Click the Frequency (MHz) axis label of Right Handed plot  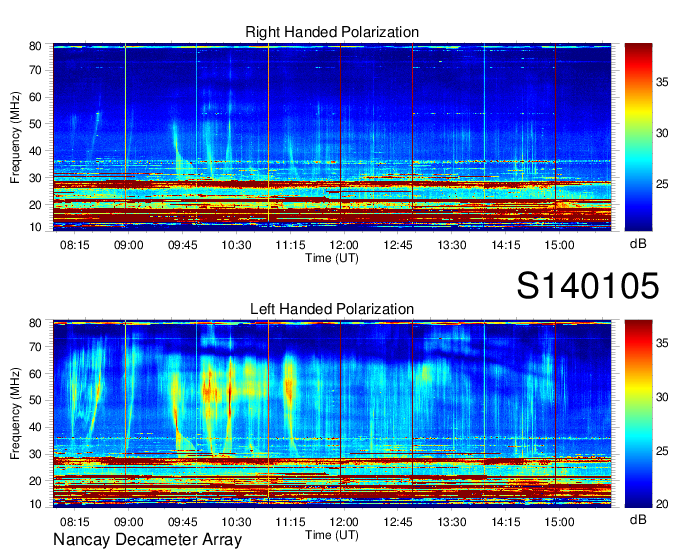tap(15, 137)
